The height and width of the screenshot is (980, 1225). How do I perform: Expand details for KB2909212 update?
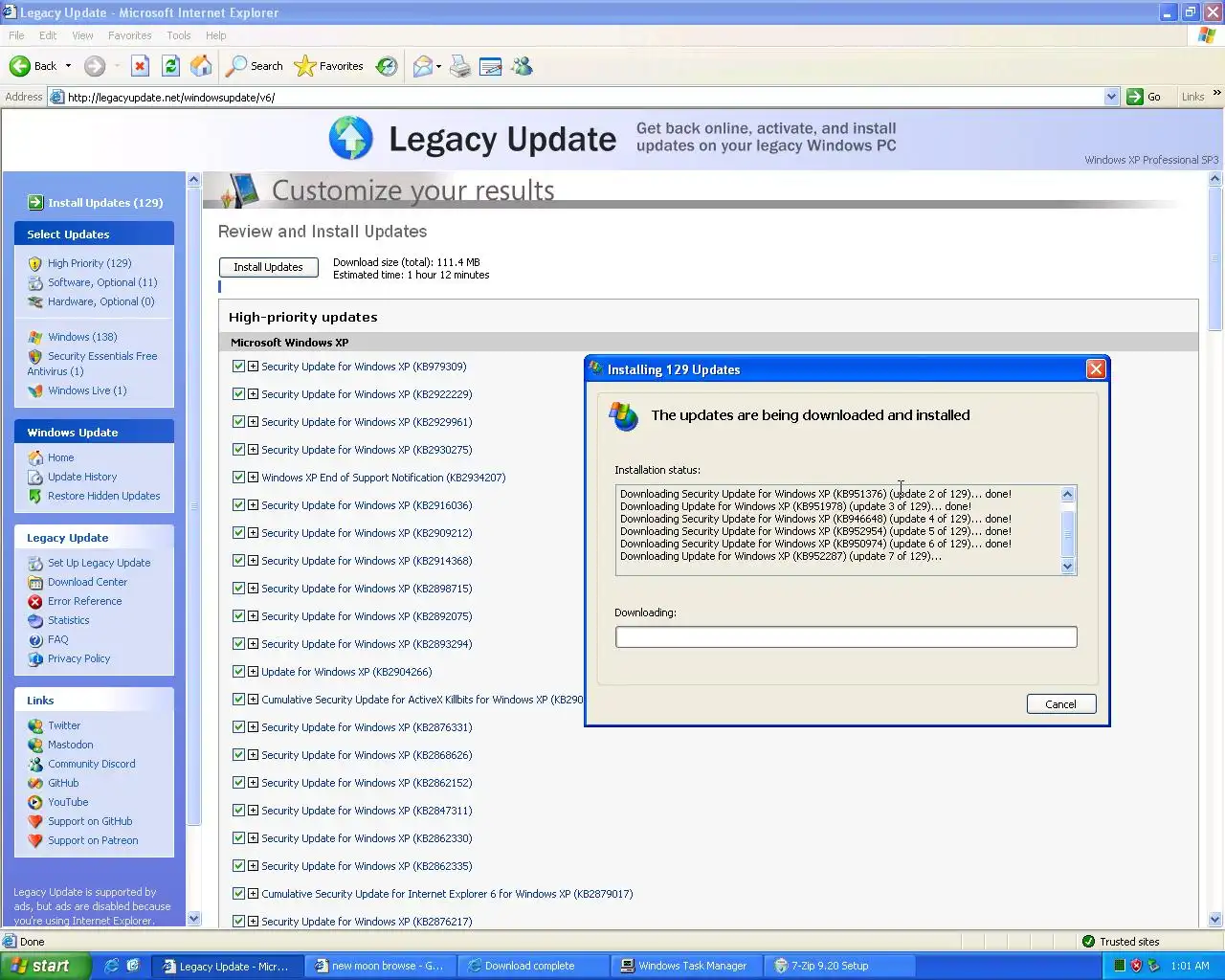pyautogui.click(x=253, y=532)
